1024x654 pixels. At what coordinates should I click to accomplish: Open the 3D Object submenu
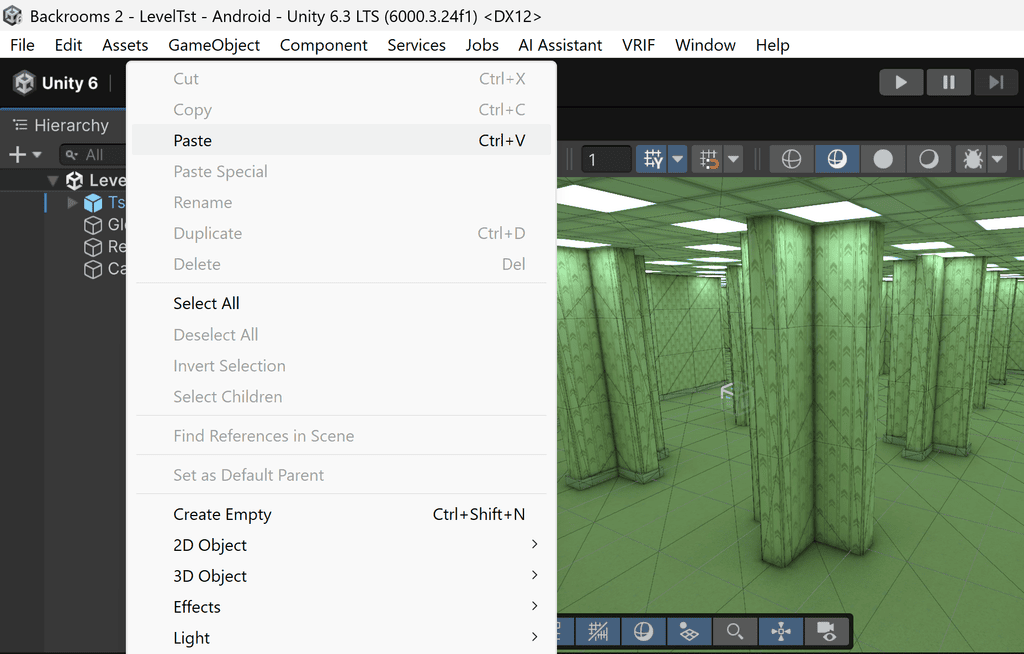coord(341,576)
